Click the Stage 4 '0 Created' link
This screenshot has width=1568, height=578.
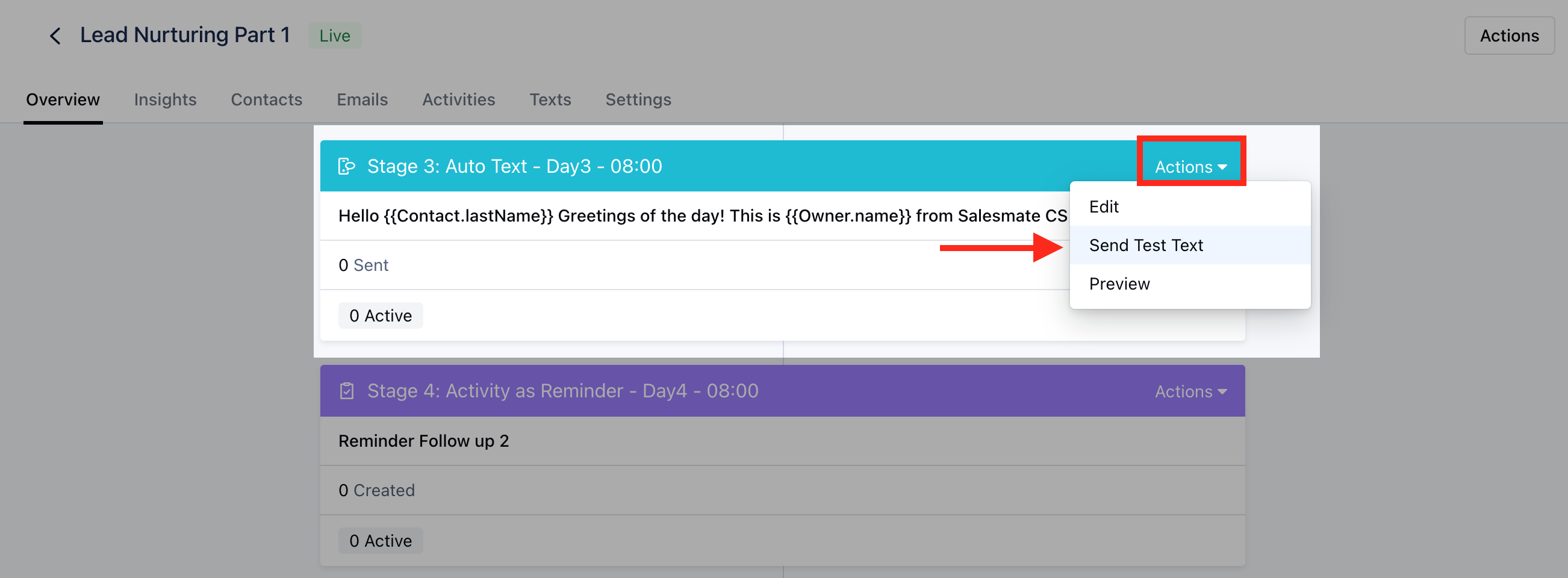click(x=376, y=490)
